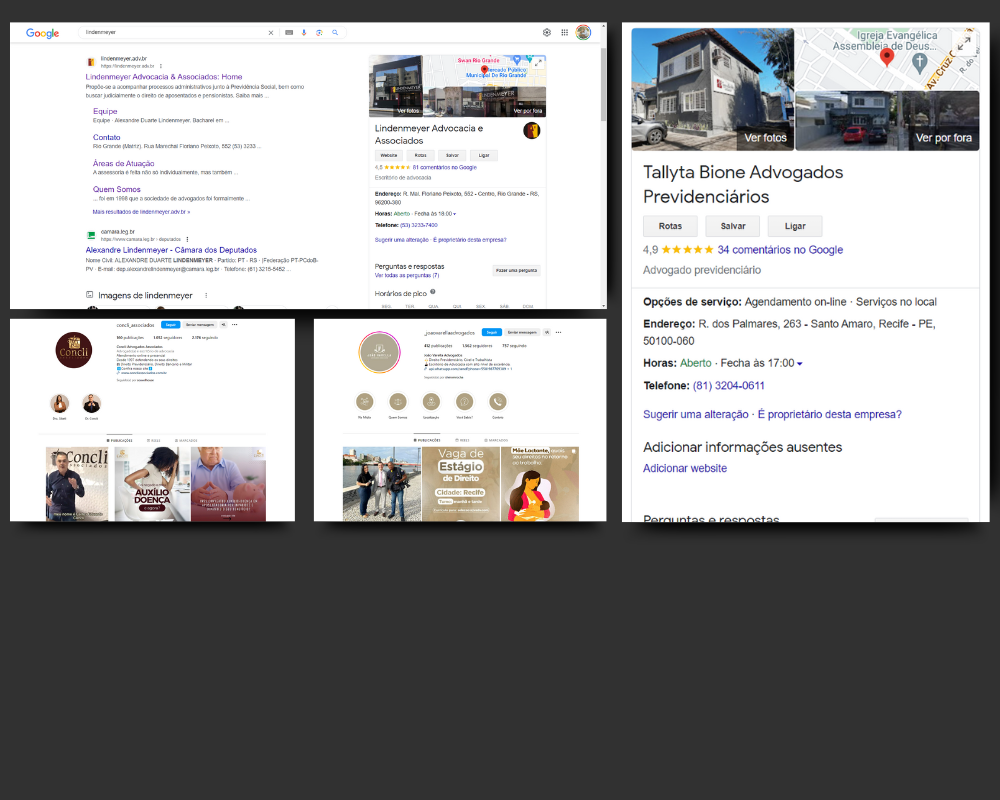Open Google settings gear icon
The image size is (1000, 800).
[x=547, y=33]
